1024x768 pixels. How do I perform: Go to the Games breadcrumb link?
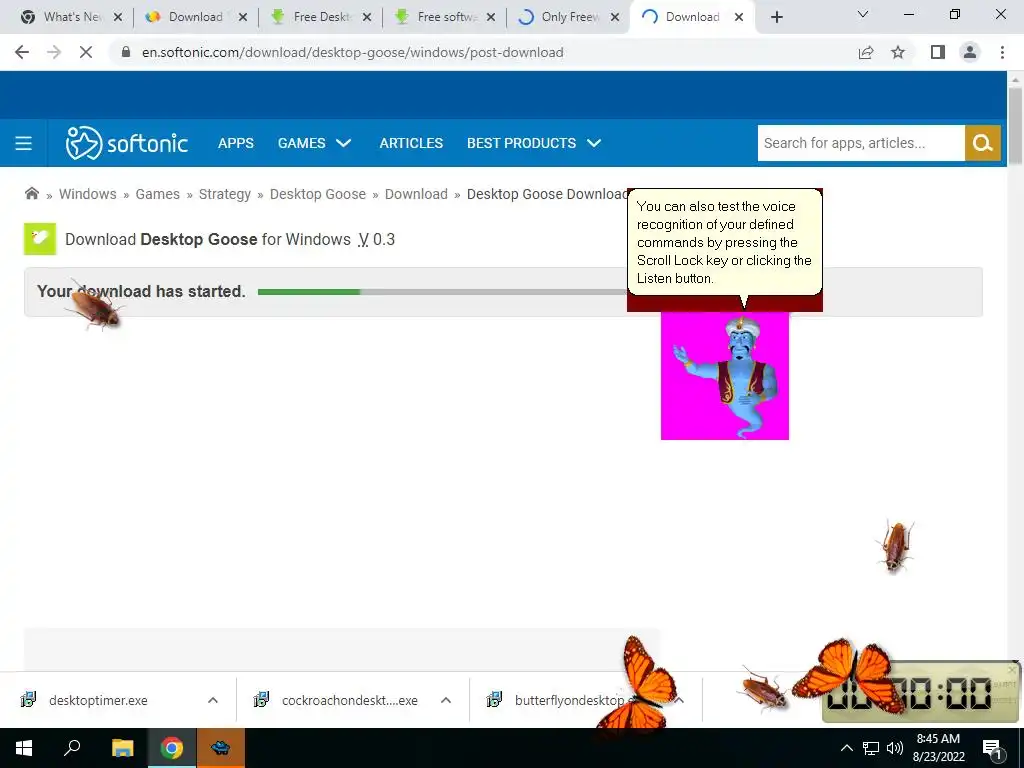point(157,194)
